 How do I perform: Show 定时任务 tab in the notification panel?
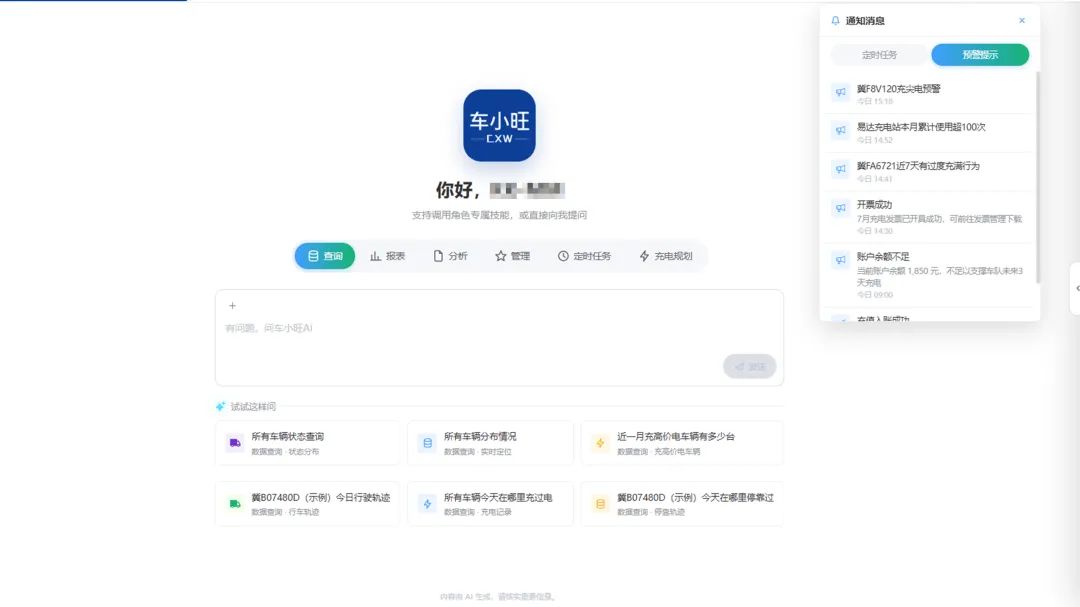click(880, 54)
